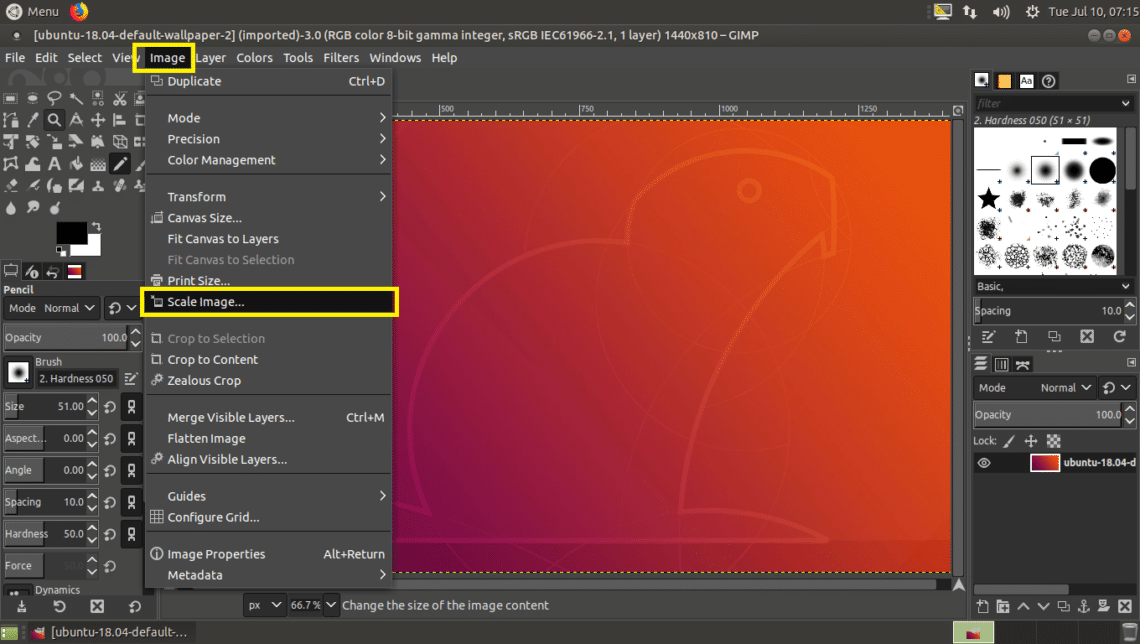Choose Scale Image... from the Image menu

pyautogui.click(x=205, y=302)
